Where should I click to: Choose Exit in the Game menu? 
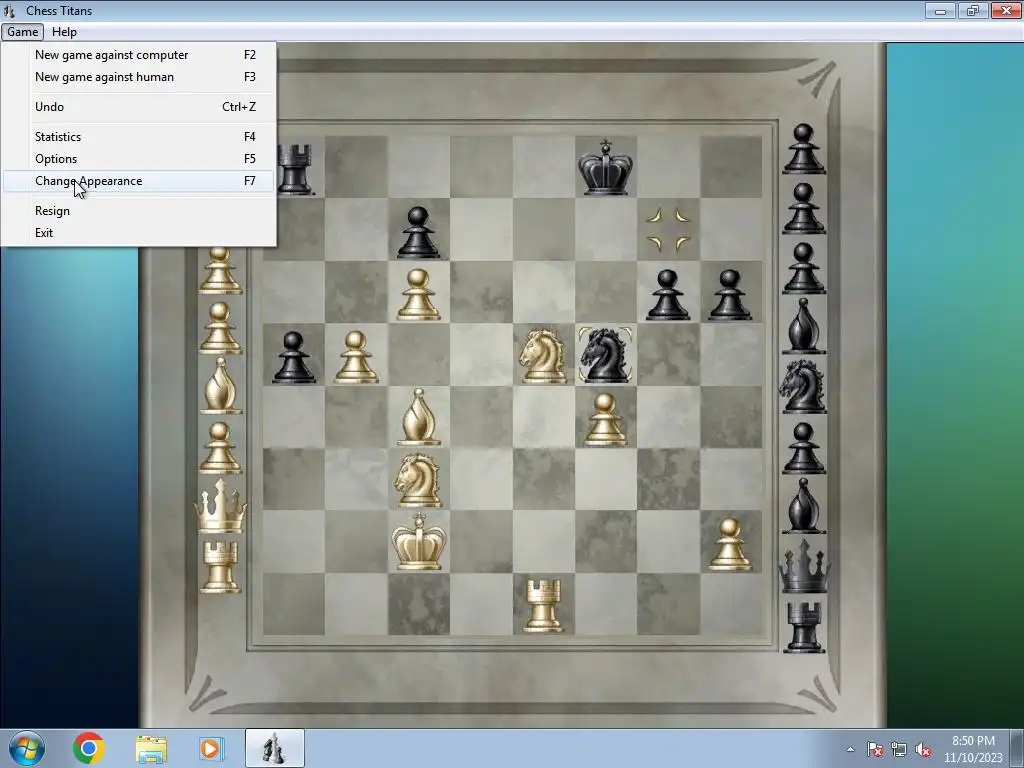click(138, 233)
